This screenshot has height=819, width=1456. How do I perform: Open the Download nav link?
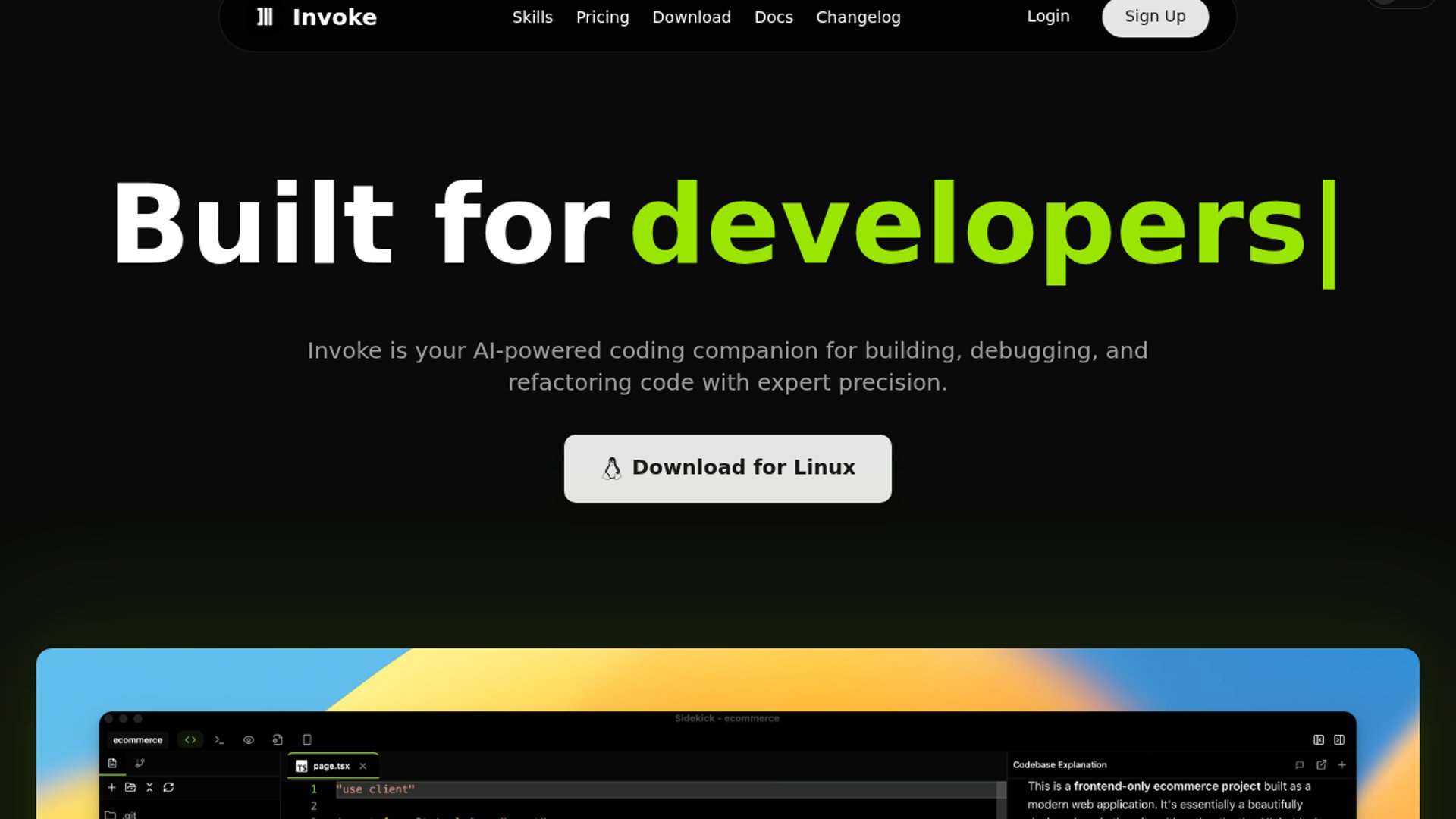pos(691,17)
